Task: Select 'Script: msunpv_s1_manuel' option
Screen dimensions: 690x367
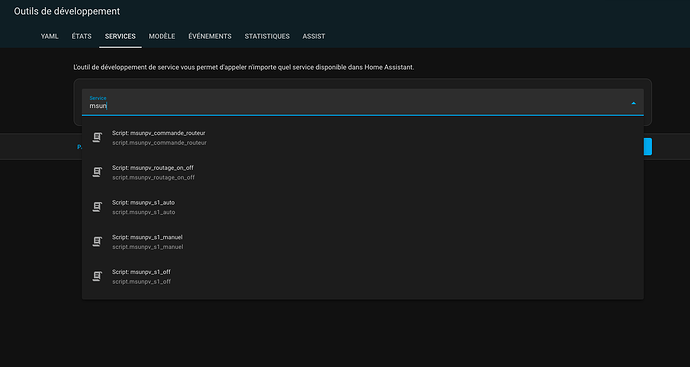Action: coord(363,242)
